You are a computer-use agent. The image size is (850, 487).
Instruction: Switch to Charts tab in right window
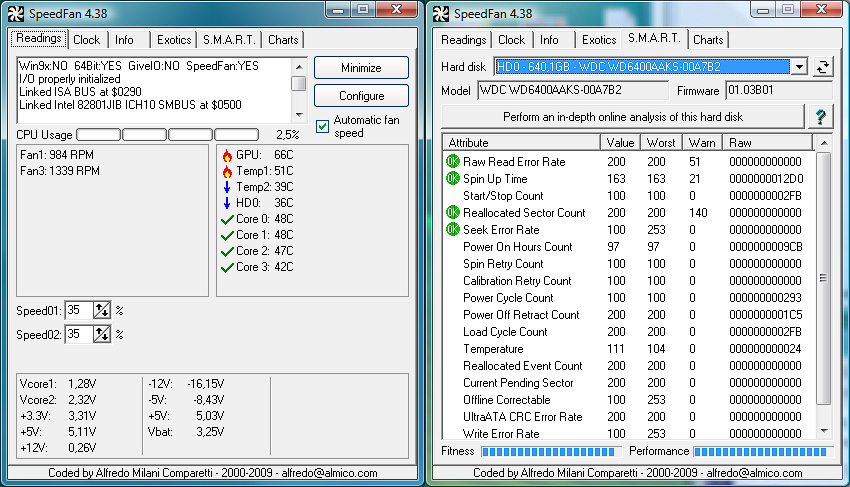click(x=708, y=40)
